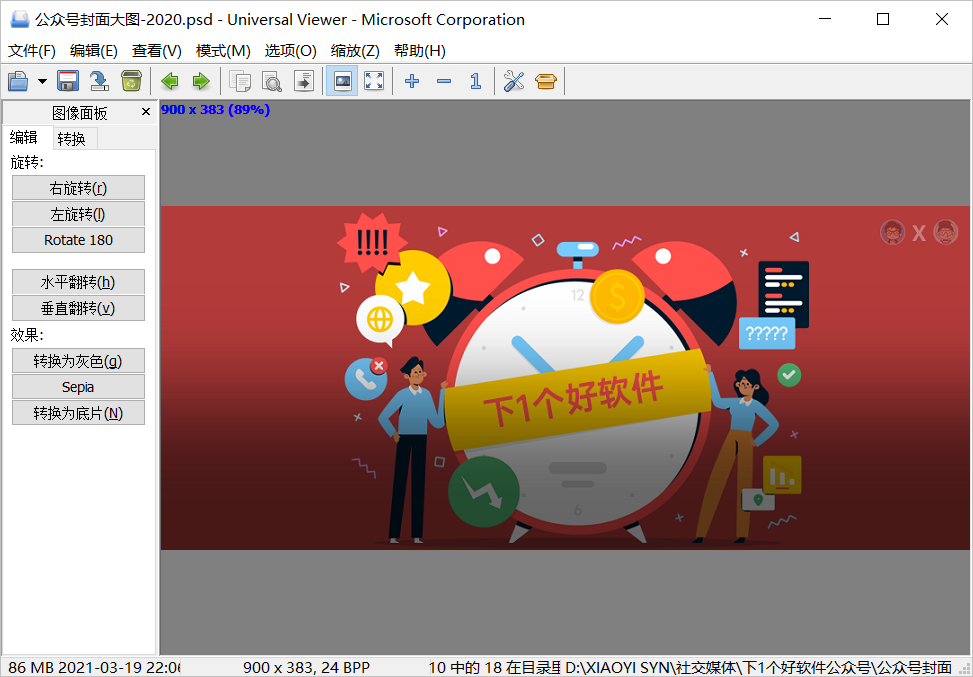The image size is (973, 677).
Task: Open the 模式(M) menu
Action: tap(222, 50)
